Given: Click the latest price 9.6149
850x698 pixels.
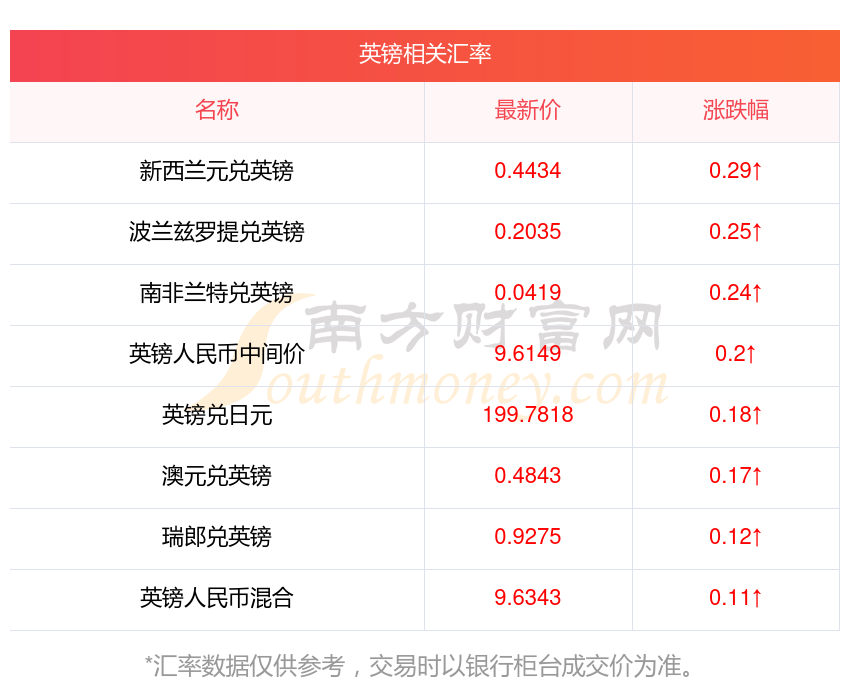Looking at the screenshot, I should 527,353.
